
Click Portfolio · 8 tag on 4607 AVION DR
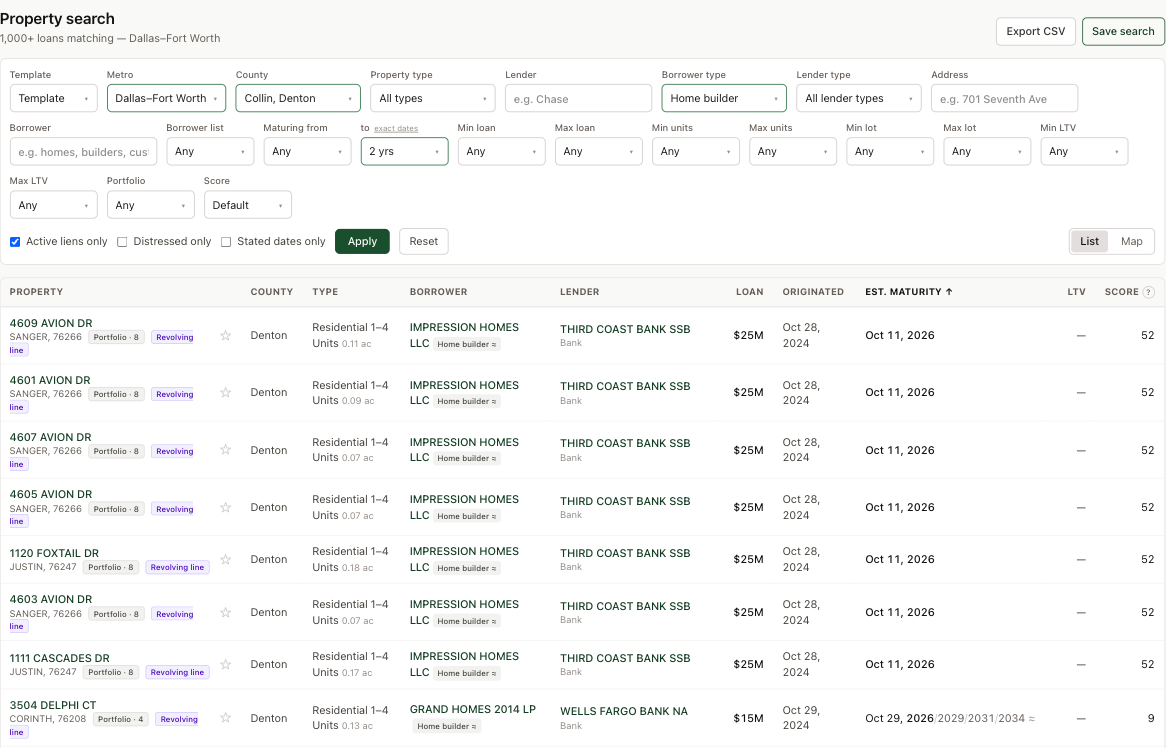[116, 451]
